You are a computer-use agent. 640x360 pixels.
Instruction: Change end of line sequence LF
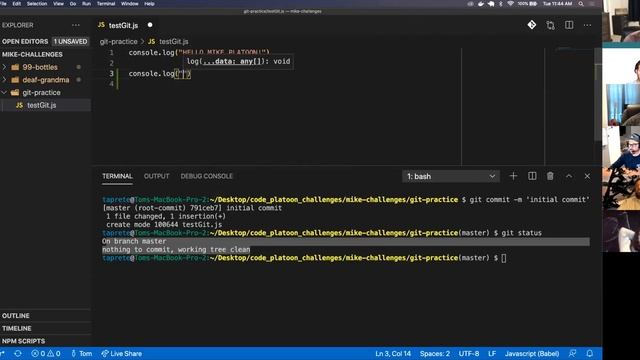tap(492, 353)
